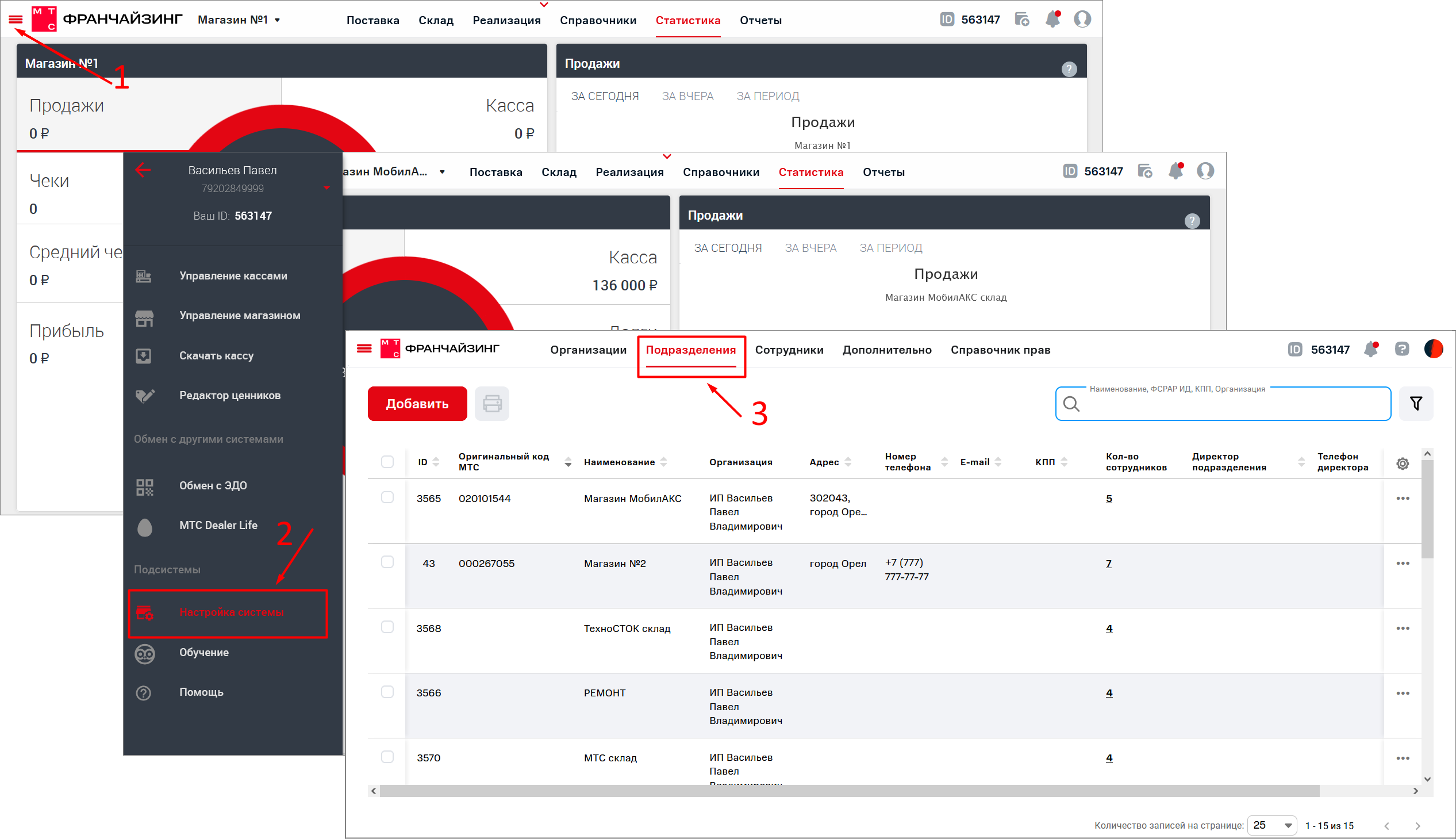Switch to Дополнительно tab
The height and width of the screenshot is (839, 1456).
click(887, 350)
